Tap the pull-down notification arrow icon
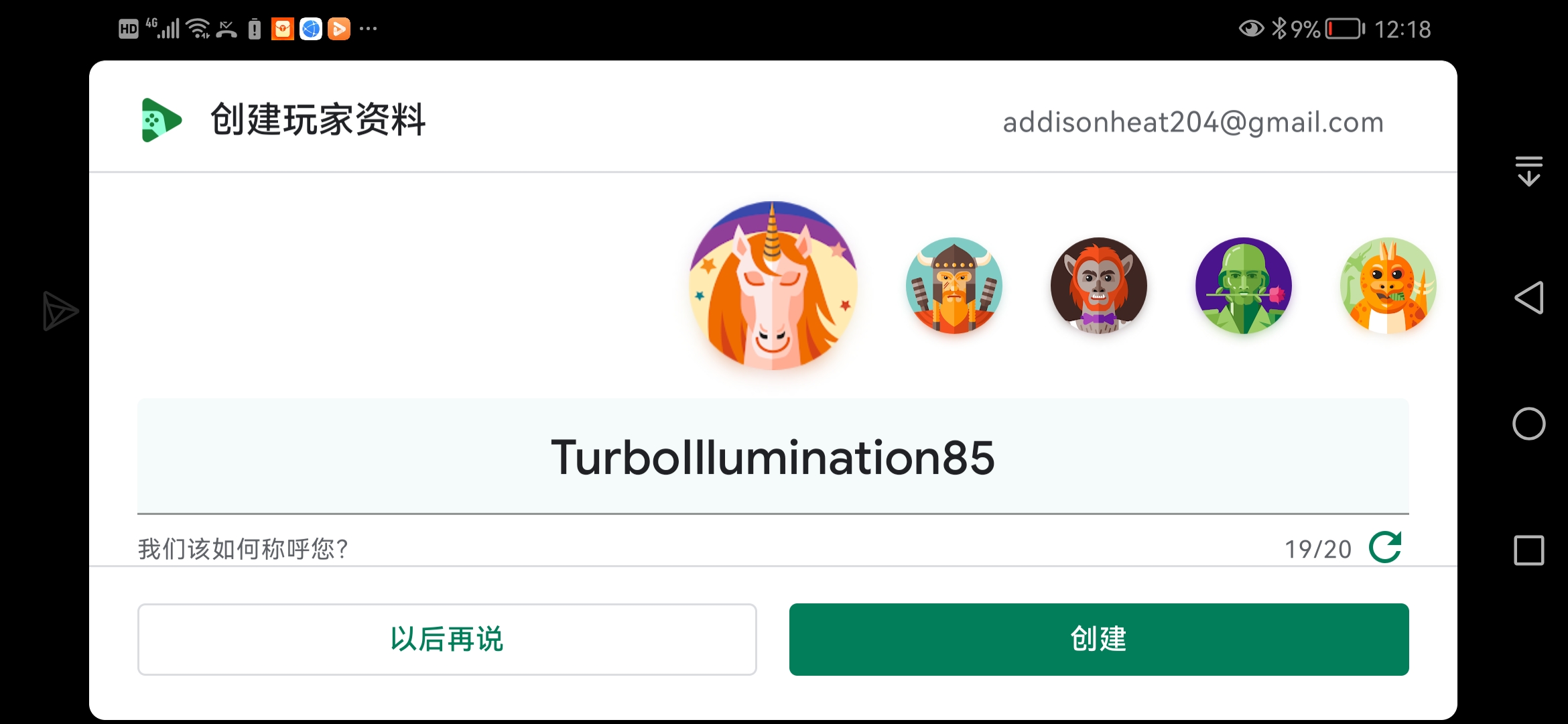The width and height of the screenshot is (1568, 724). 1528,171
